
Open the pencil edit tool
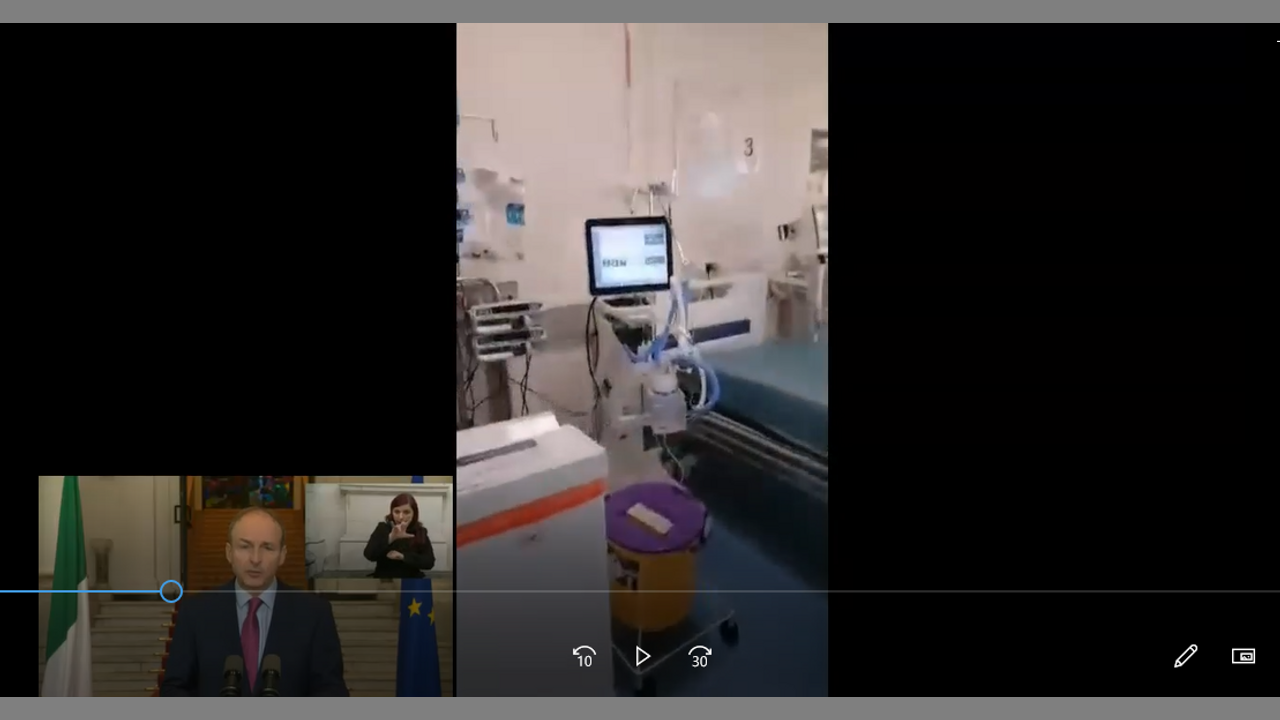1185,656
